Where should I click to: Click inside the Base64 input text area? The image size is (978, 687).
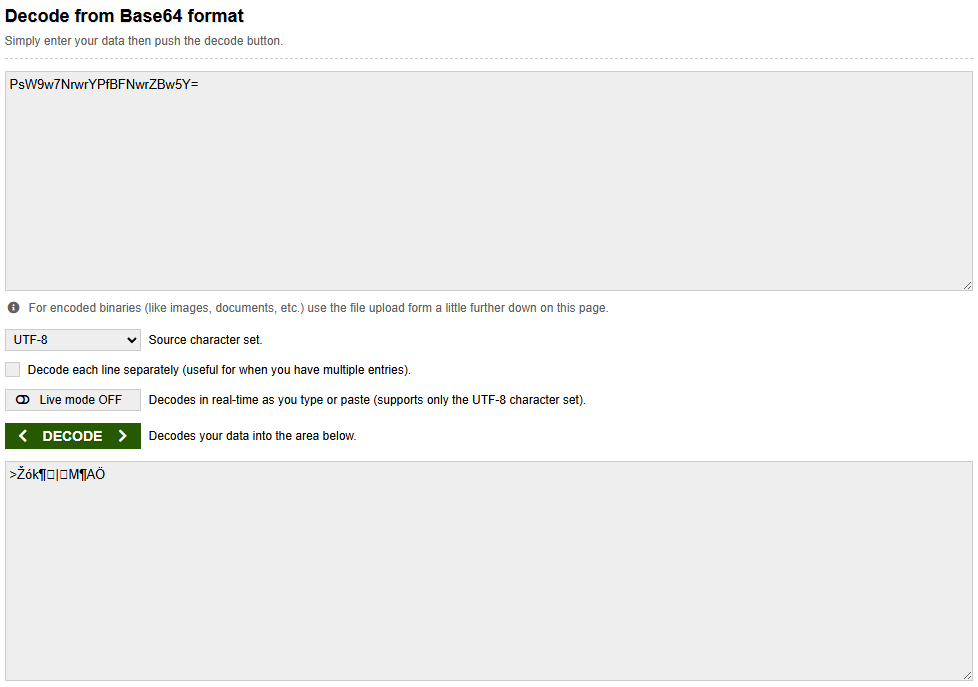(x=488, y=190)
